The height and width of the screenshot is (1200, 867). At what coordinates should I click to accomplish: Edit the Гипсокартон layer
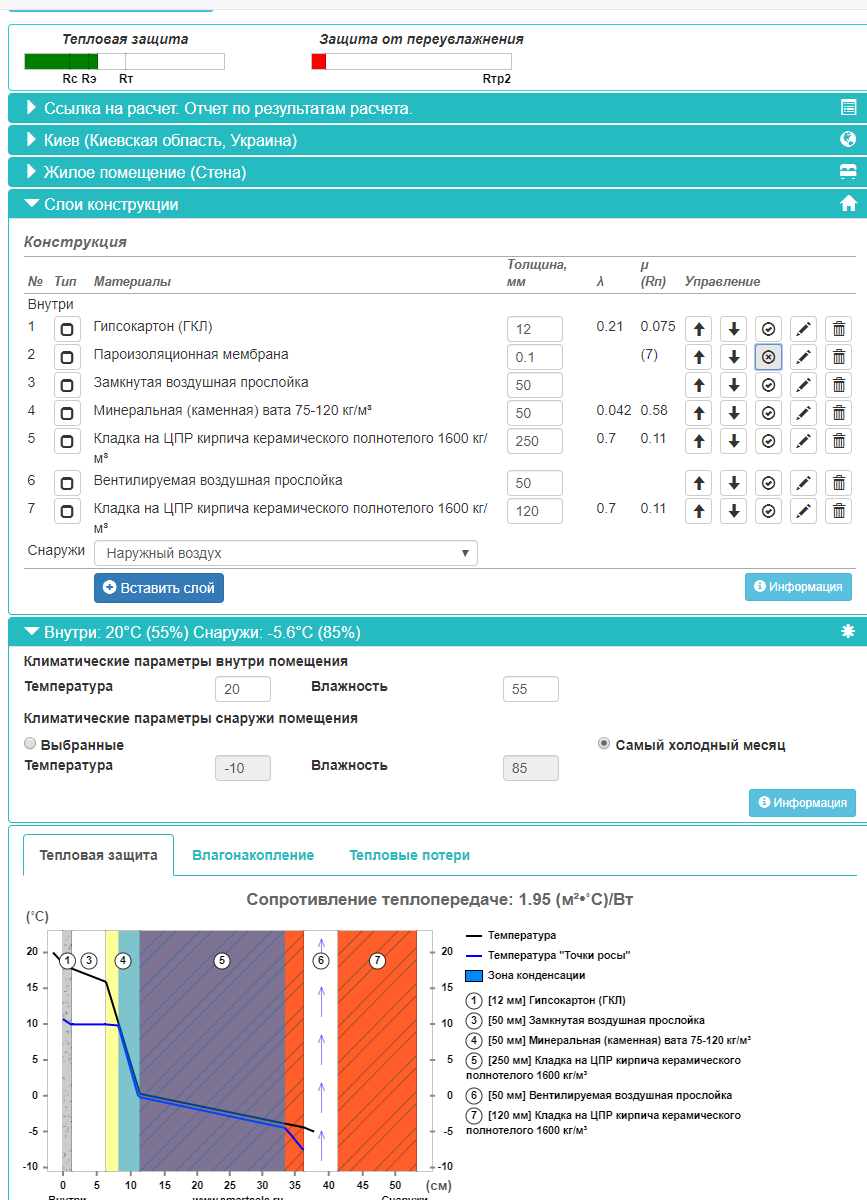(x=803, y=328)
